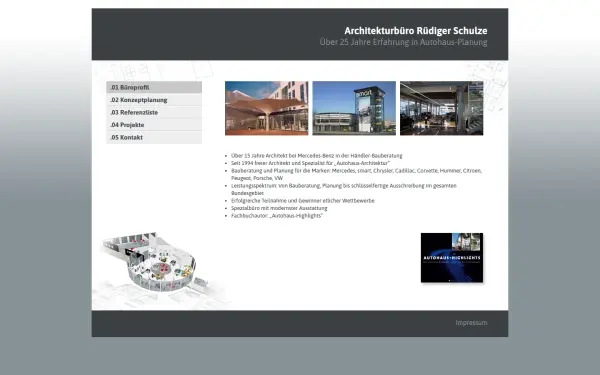The height and width of the screenshot is (375, 600).
Task: Open the .01 Büroprofil menu item
Action: (154, 87)
